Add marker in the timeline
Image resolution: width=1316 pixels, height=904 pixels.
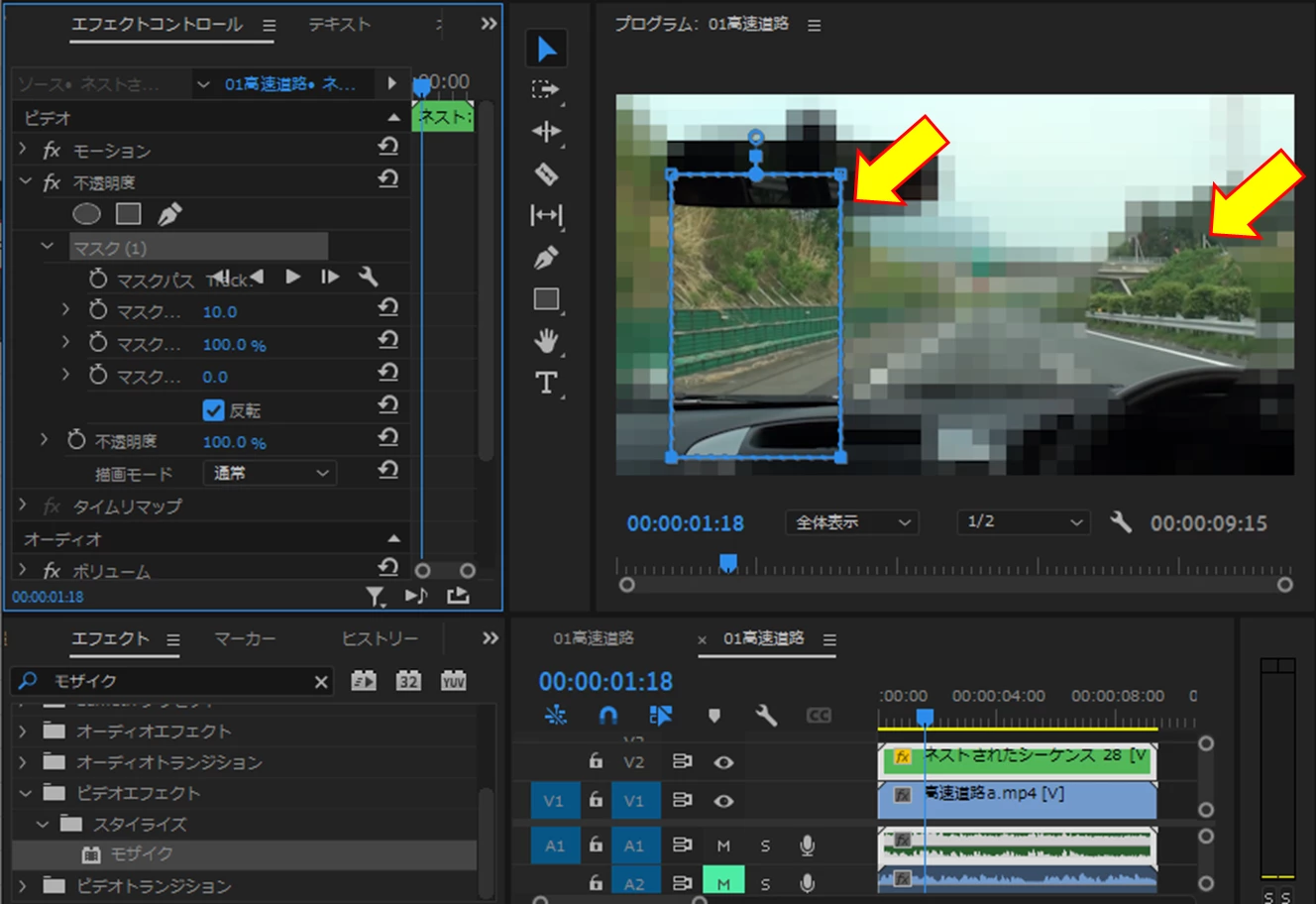[x=713, y=716]
